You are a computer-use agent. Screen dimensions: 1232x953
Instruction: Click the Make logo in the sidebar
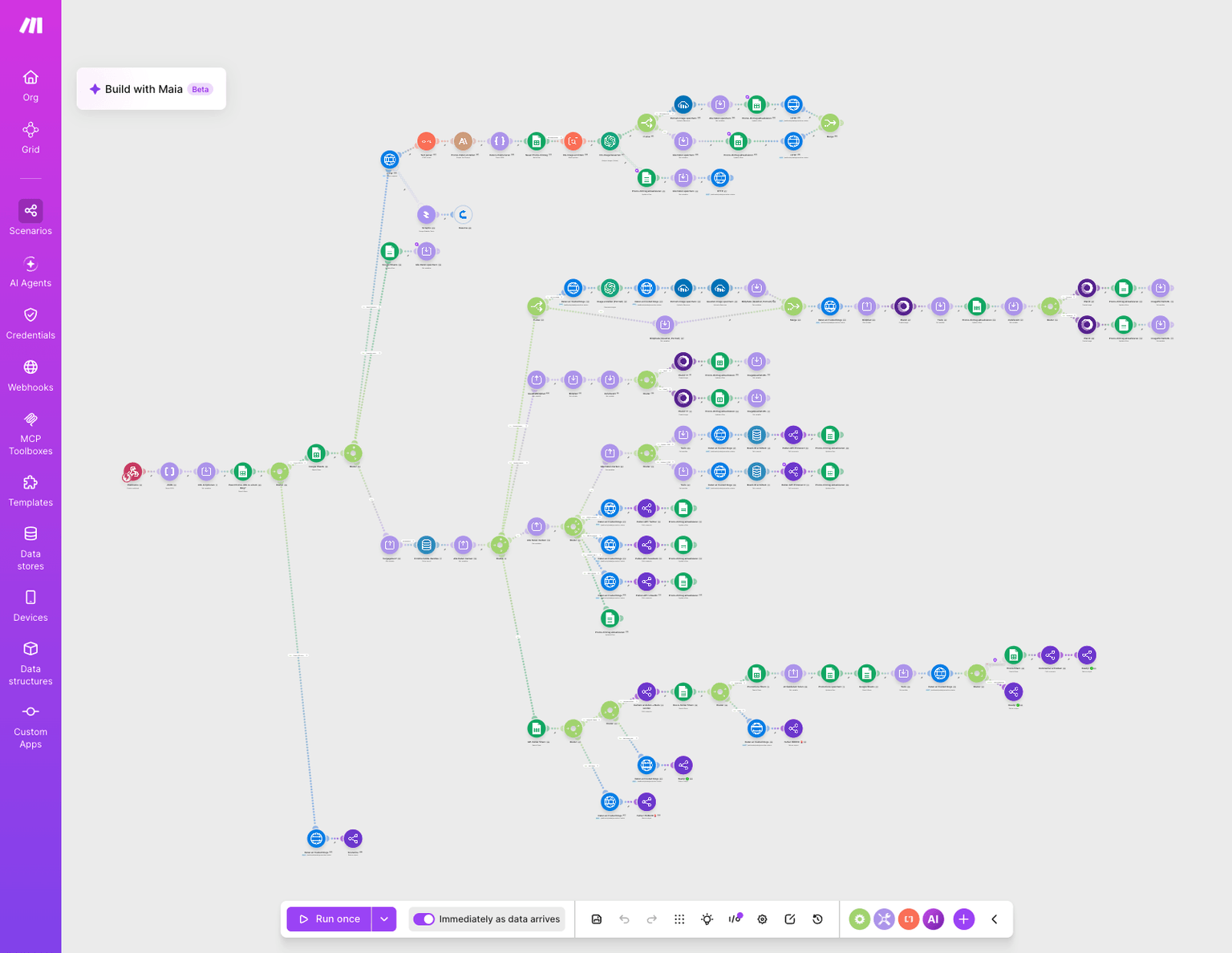(30, 26)
